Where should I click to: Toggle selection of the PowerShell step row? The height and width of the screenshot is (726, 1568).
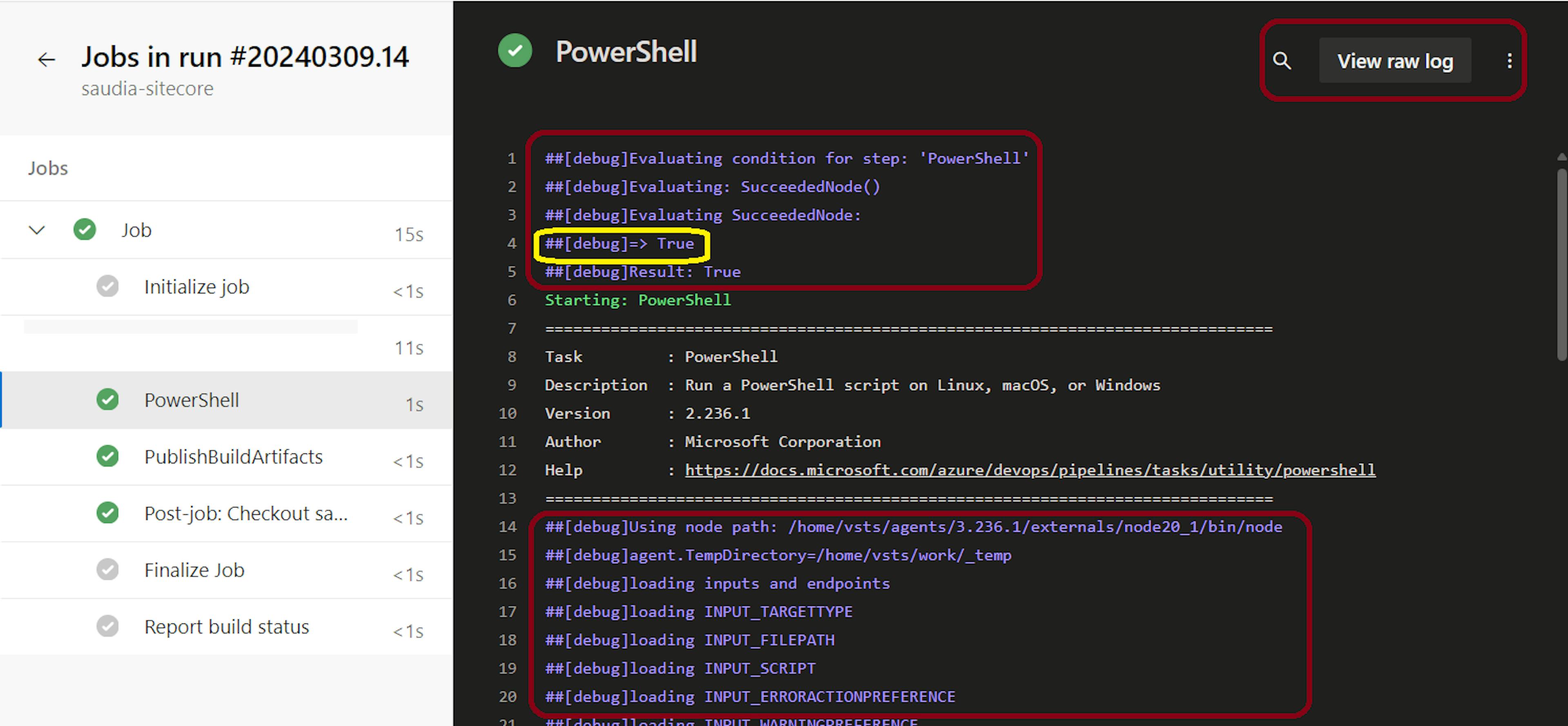[192, 400]
